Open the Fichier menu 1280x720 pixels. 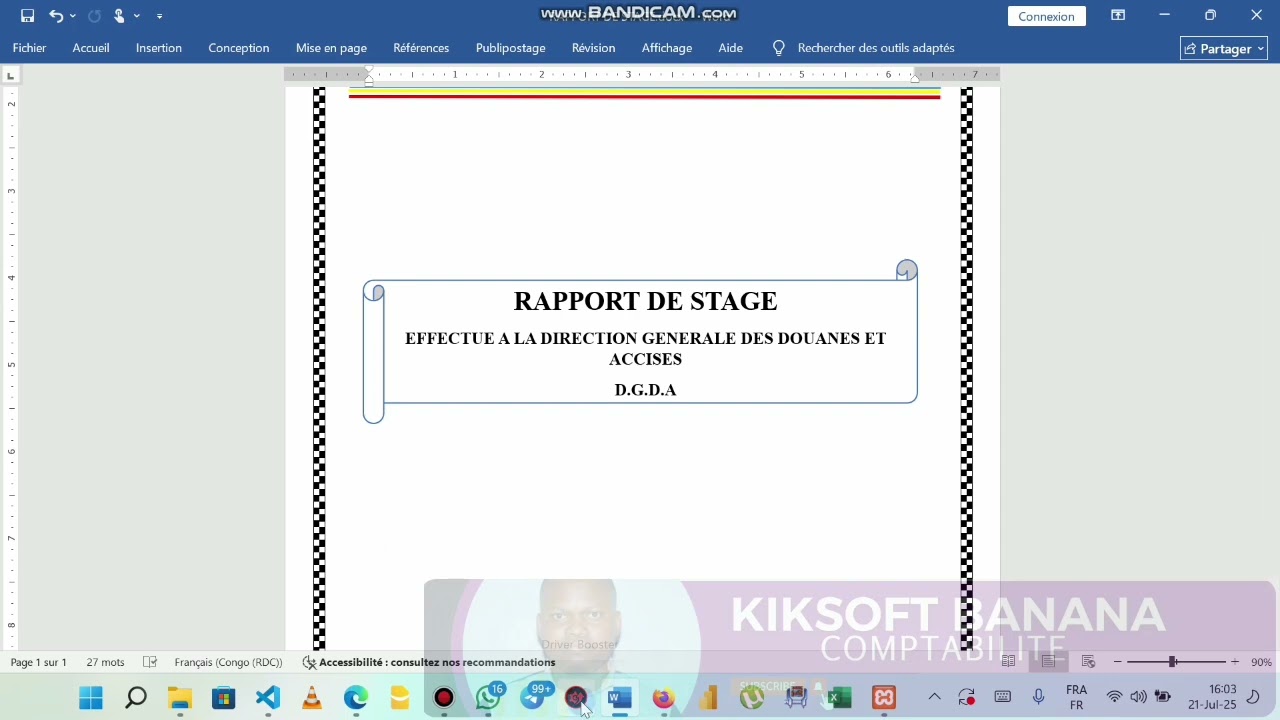30,48
